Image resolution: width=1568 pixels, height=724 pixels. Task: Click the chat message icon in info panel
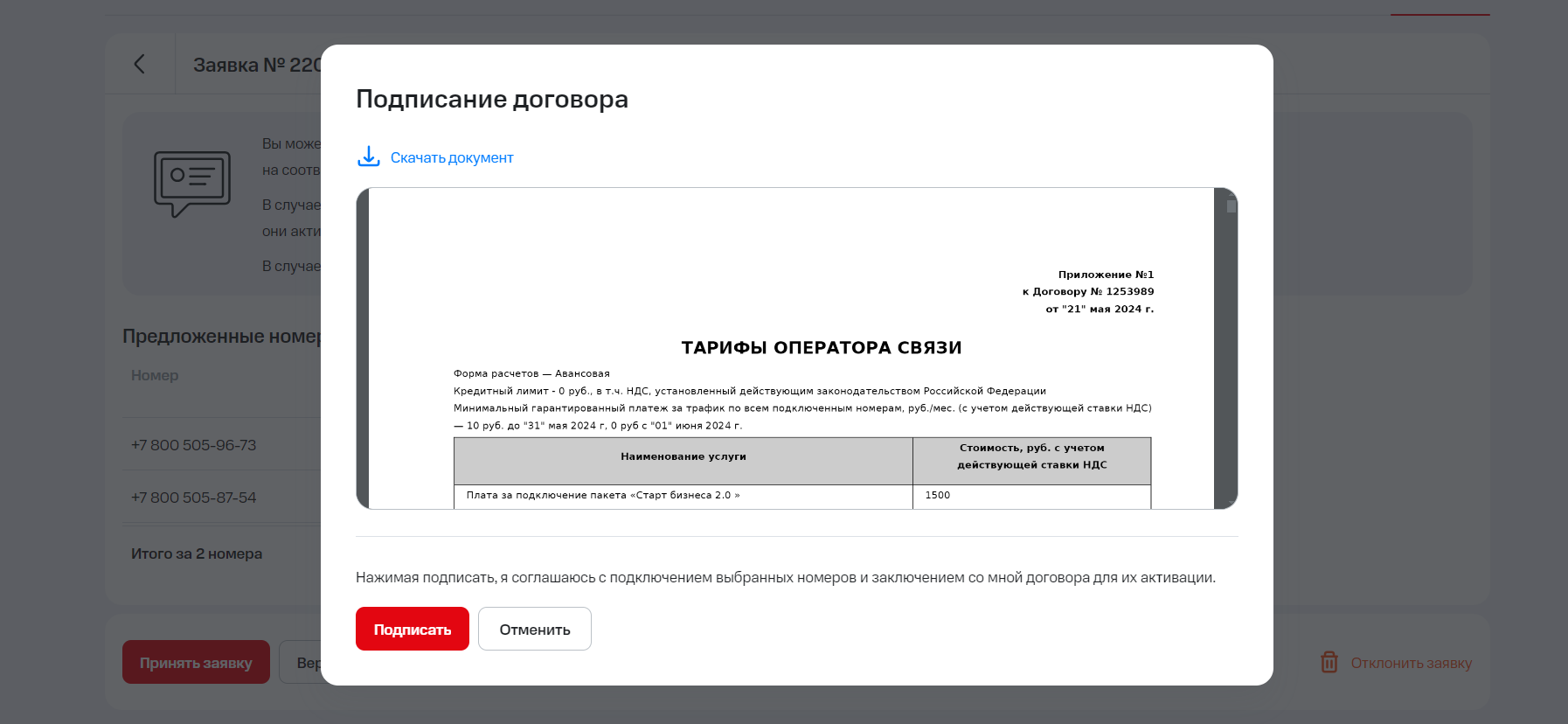(192, 184)
